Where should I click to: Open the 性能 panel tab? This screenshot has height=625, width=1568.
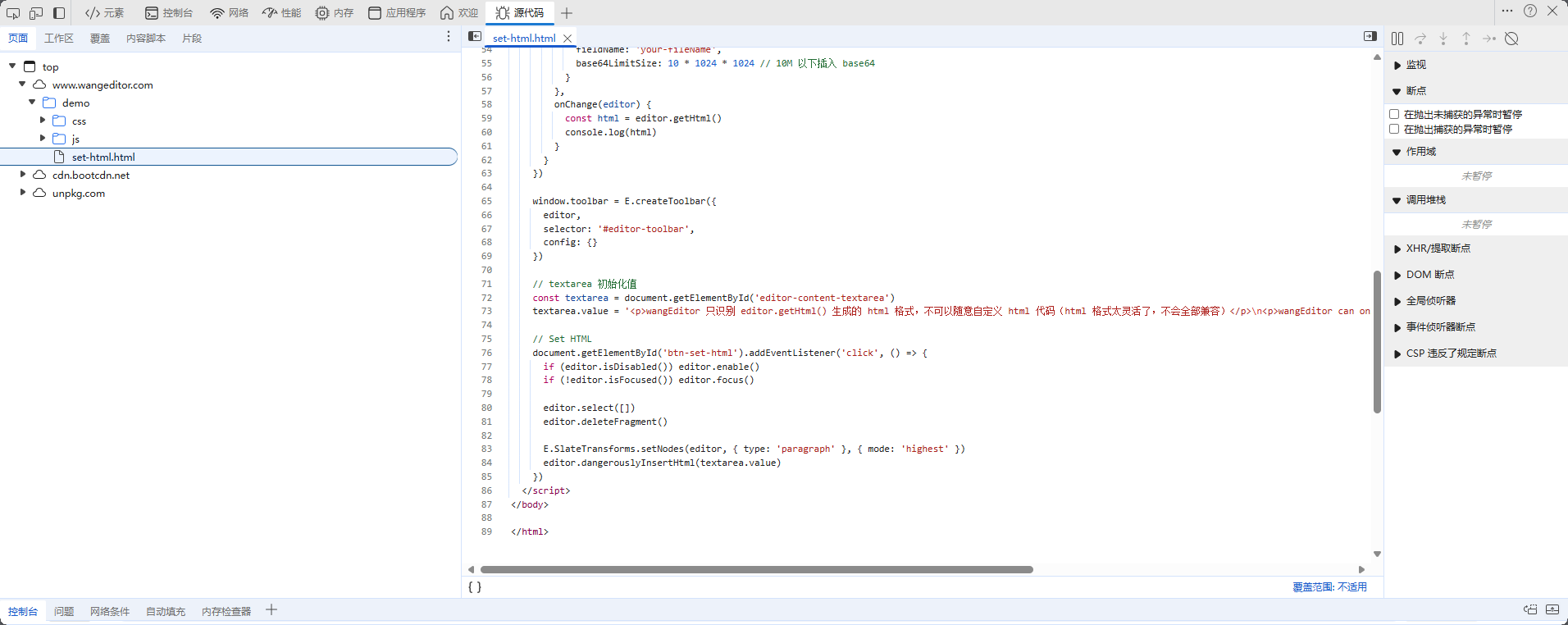[282, 13]
